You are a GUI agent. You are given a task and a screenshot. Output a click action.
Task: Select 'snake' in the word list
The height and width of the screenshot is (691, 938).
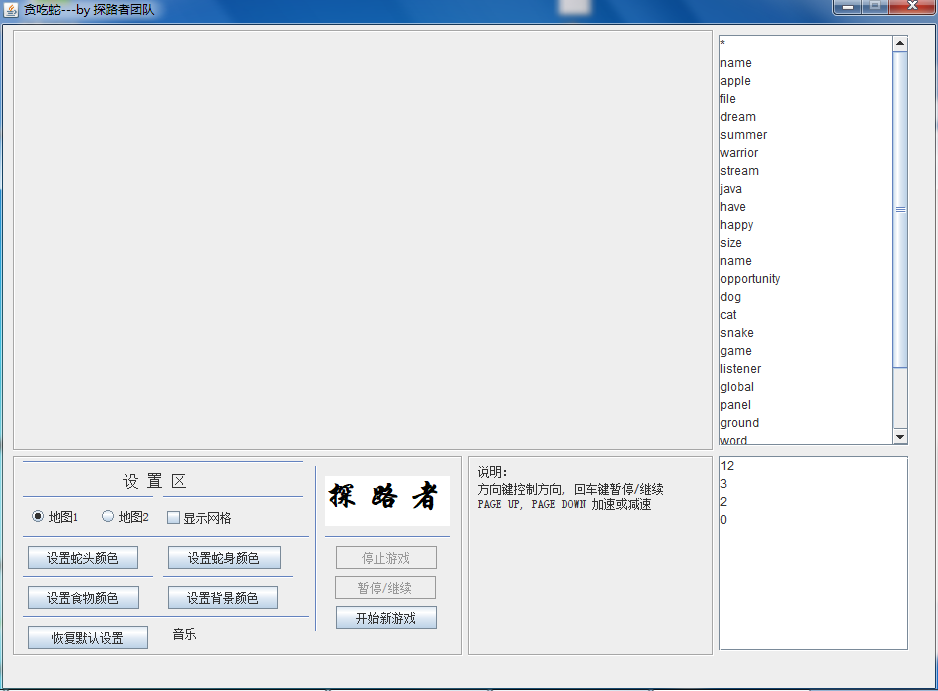736,333
